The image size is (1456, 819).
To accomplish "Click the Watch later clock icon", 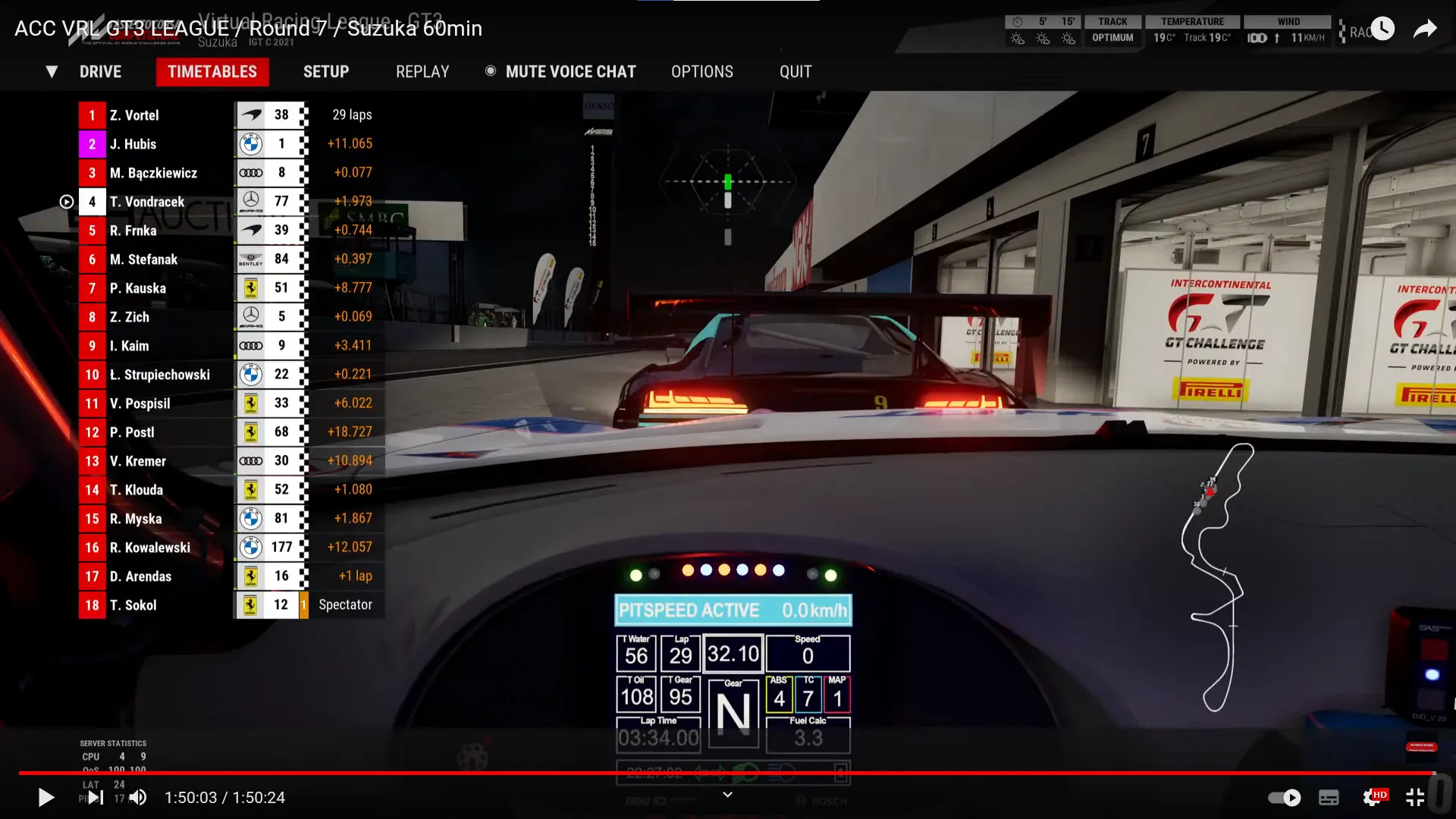I will point(1382,29).
